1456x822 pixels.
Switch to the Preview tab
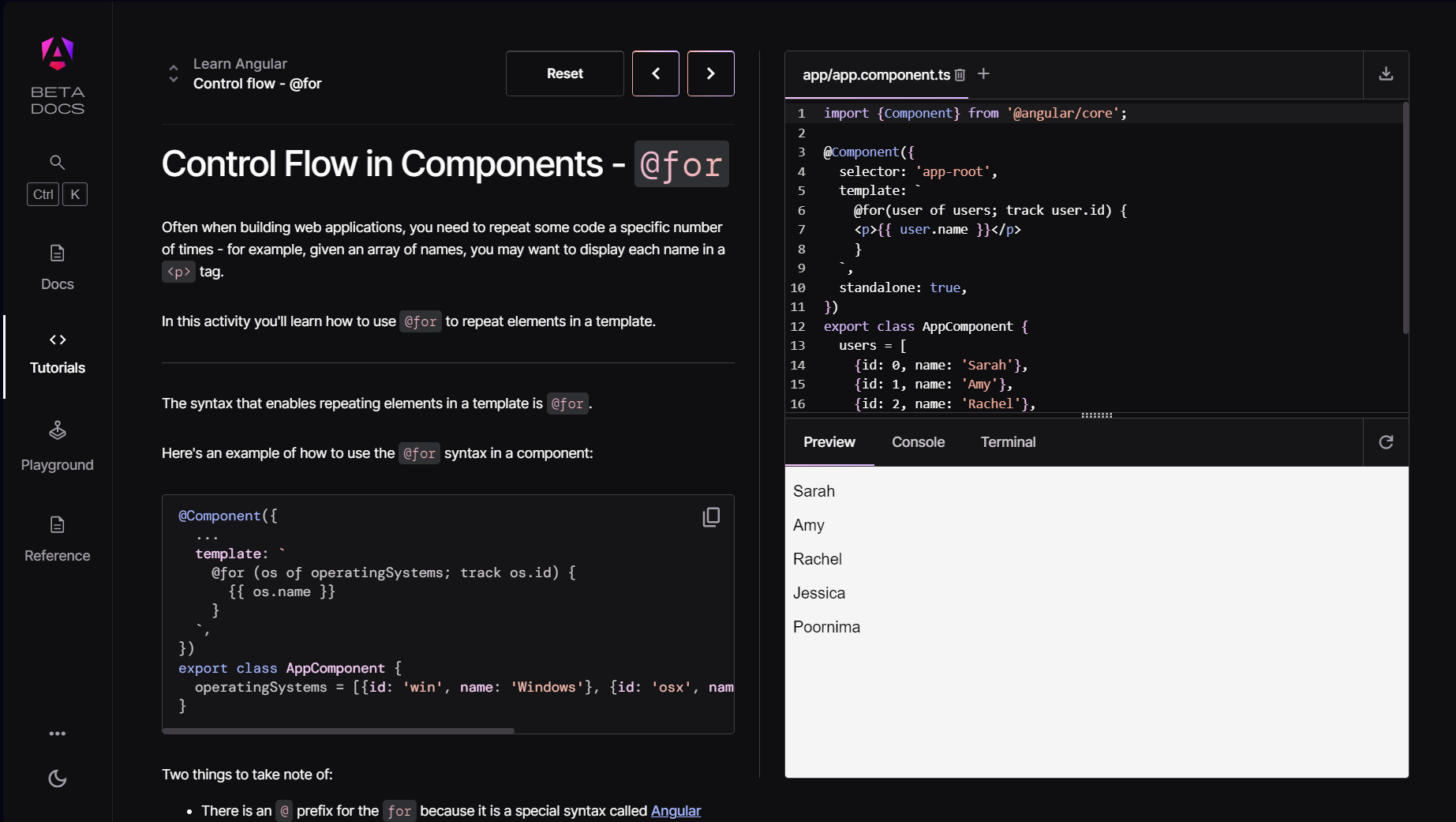[x=829, y=442]
